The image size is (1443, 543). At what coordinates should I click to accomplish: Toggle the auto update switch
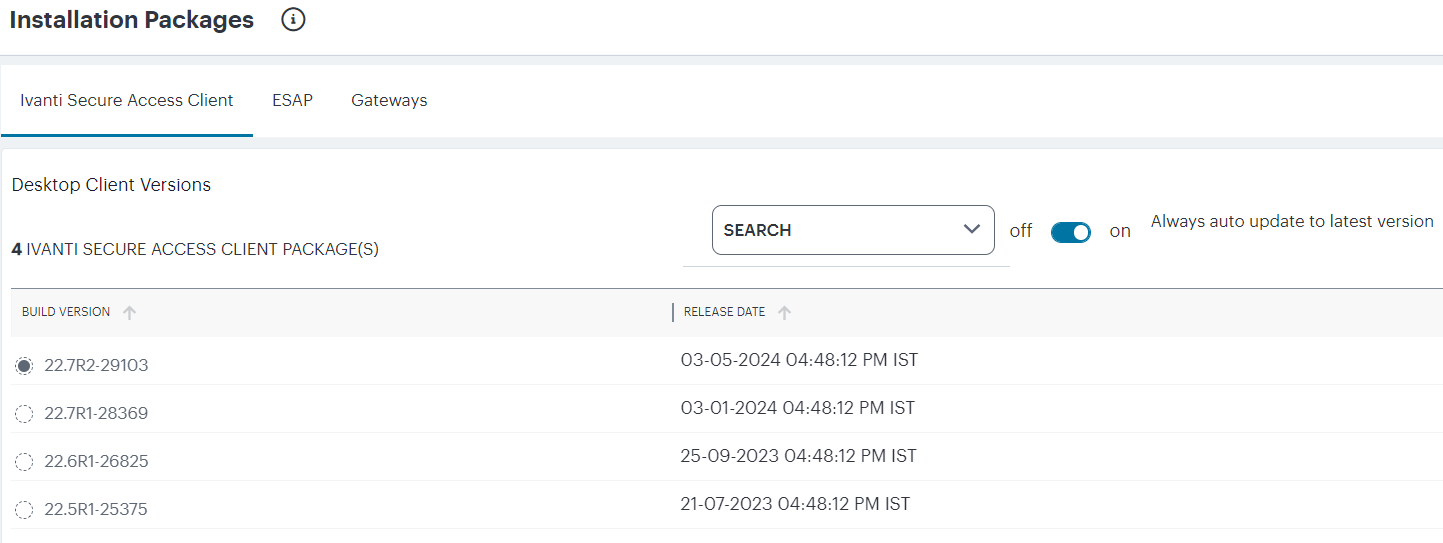[x=1070, y=232]
